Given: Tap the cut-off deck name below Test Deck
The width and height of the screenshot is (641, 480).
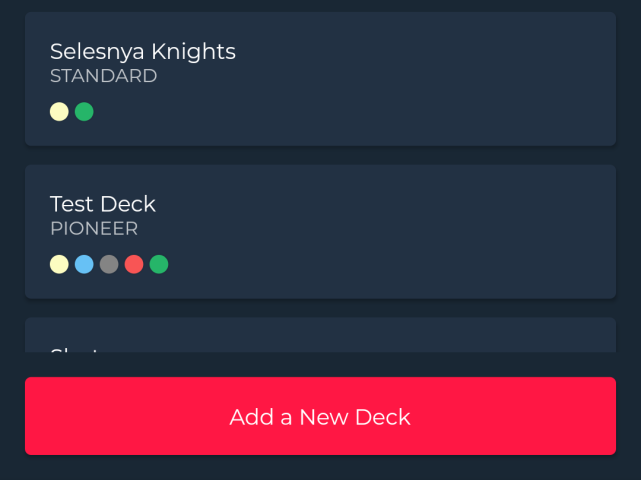Looking at the screenshot, I should pos(75,348).
